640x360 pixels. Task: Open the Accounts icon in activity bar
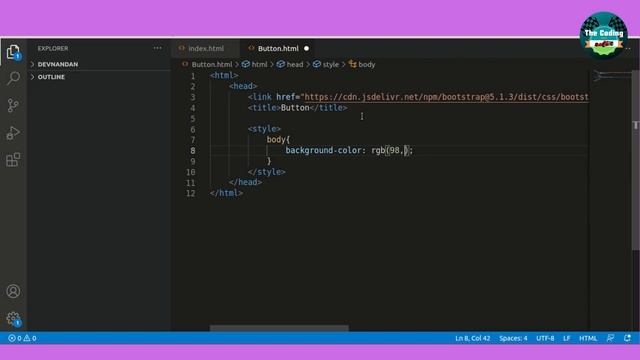tap(13, 291)
